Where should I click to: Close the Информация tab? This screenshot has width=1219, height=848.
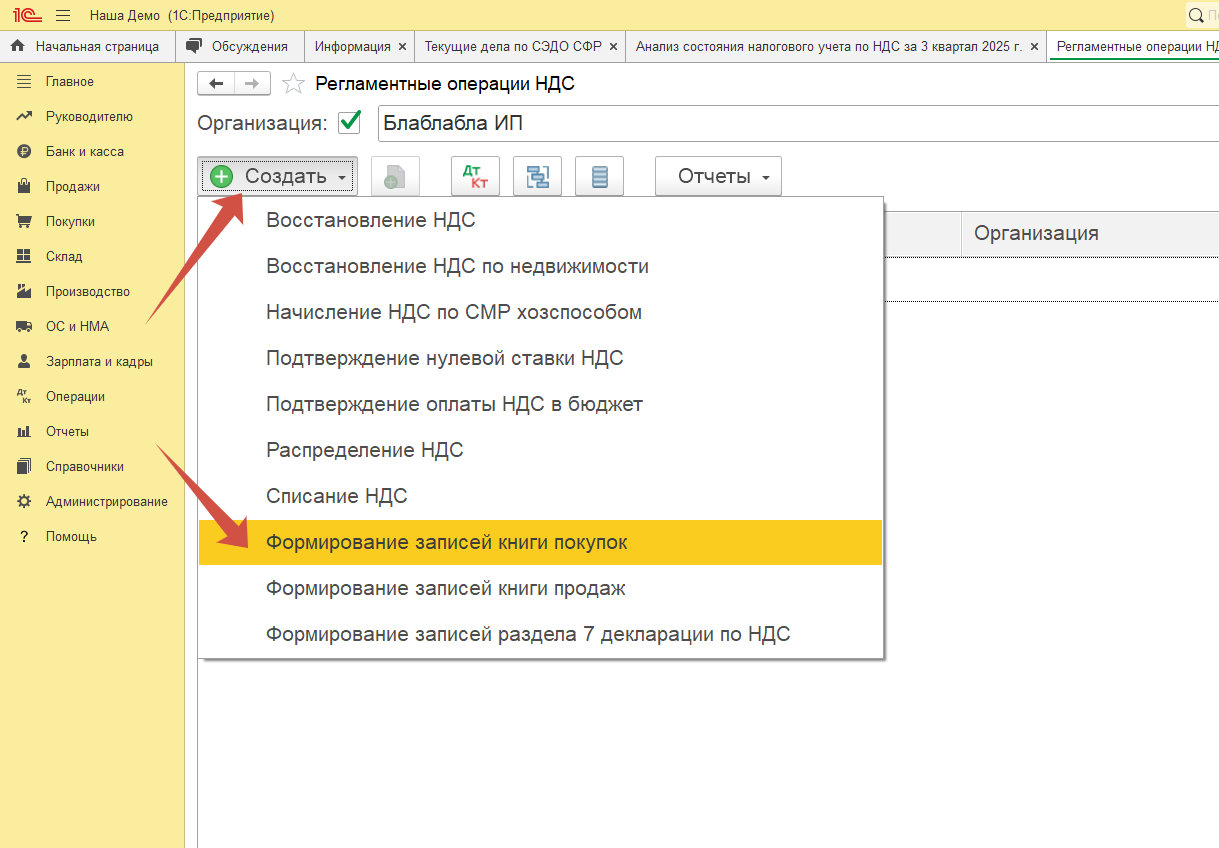[402, 46]
